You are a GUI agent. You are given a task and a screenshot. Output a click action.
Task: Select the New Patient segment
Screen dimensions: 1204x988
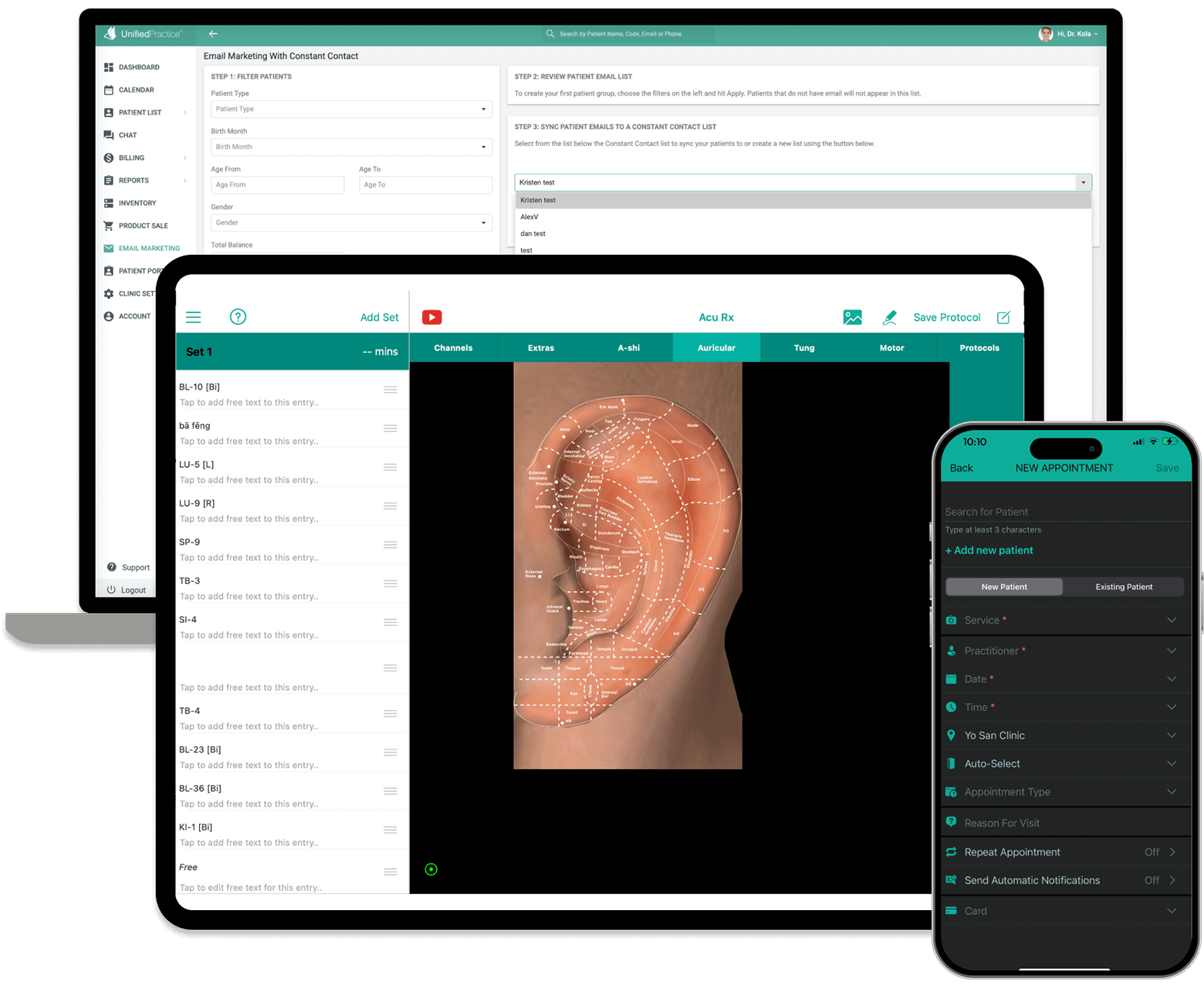1003,587
